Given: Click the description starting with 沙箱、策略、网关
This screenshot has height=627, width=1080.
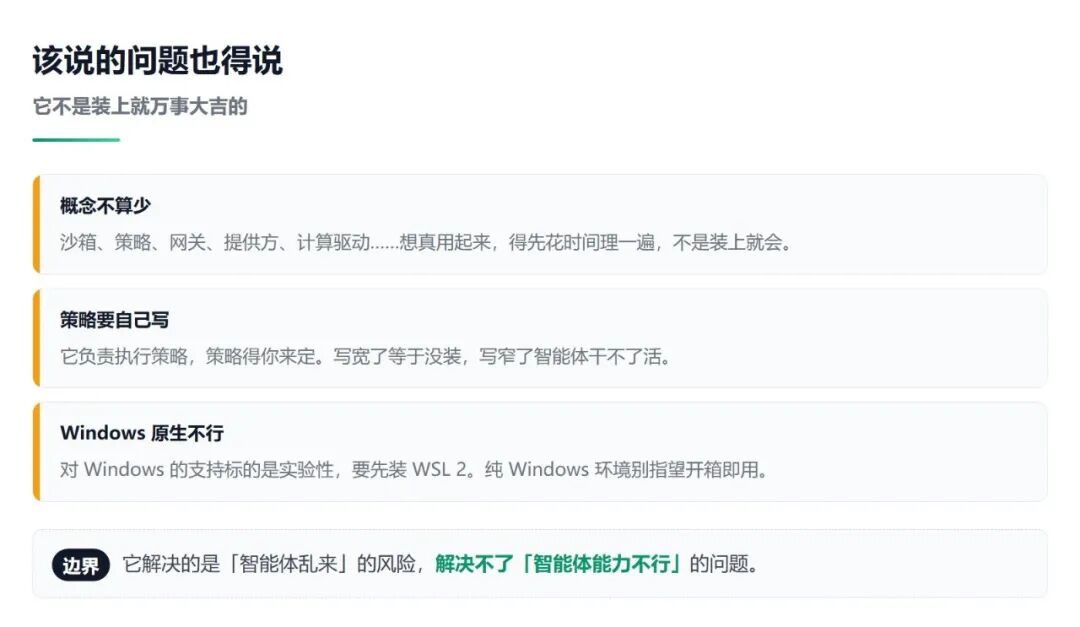Looking at the screenshot, I should (x=426, y=243).
